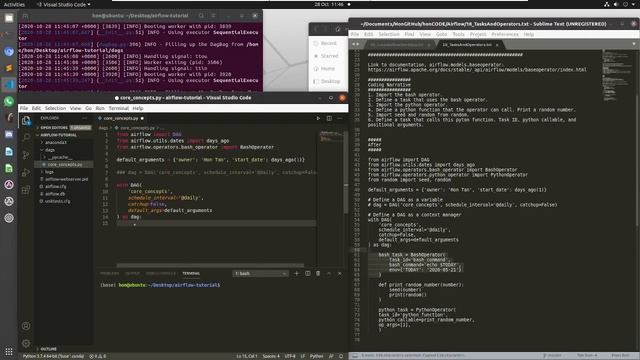
Task: Open Run and Debug view in VS Code
Action: tap(26, 172)
